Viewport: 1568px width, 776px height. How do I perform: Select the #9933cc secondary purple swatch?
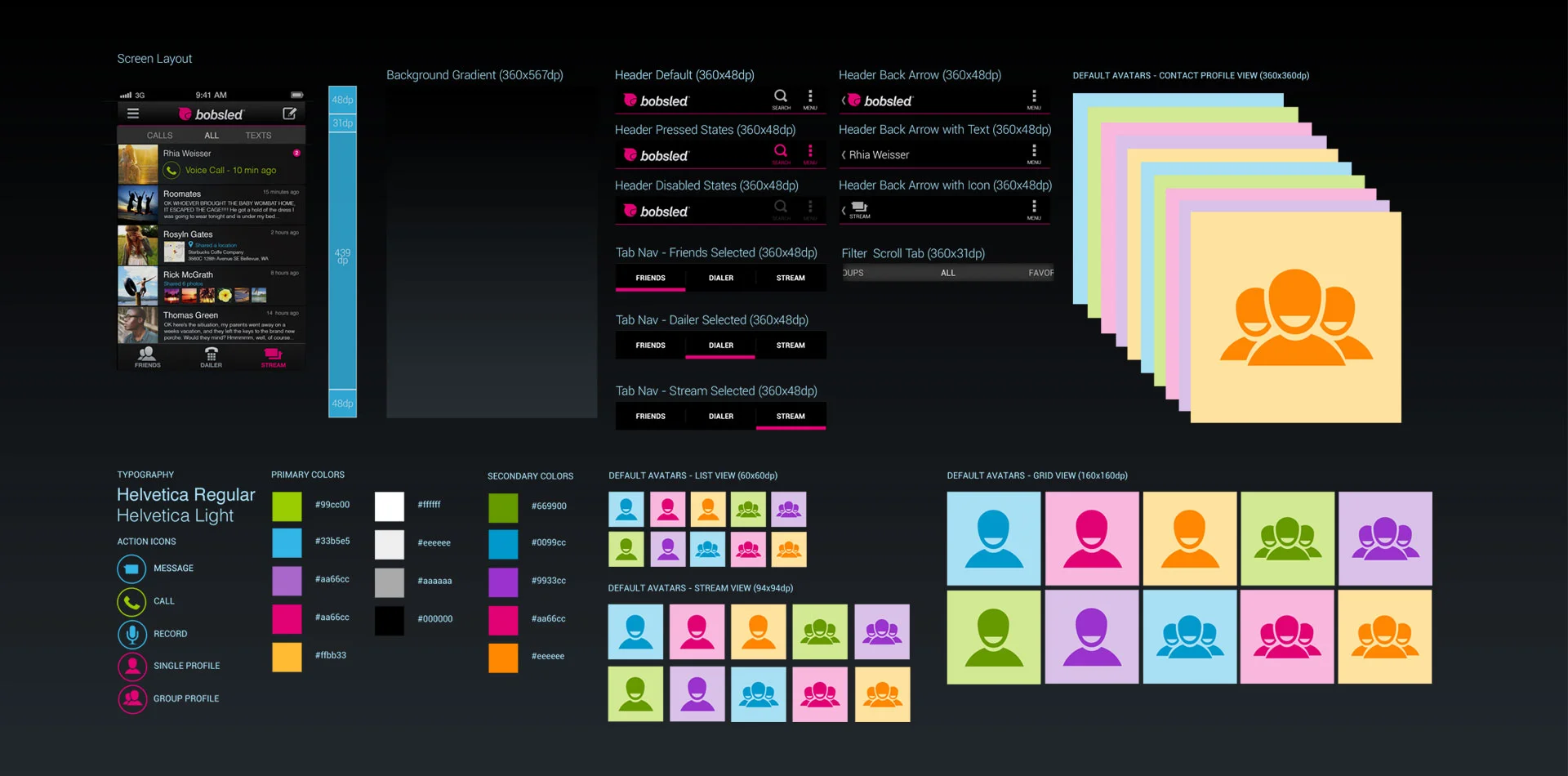coord(503,582)
